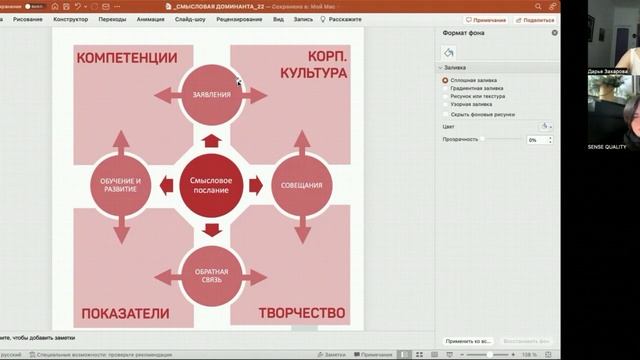Click the Восстановить фон button
This screenshot has height=360, width=640.
tap(526, 341)
